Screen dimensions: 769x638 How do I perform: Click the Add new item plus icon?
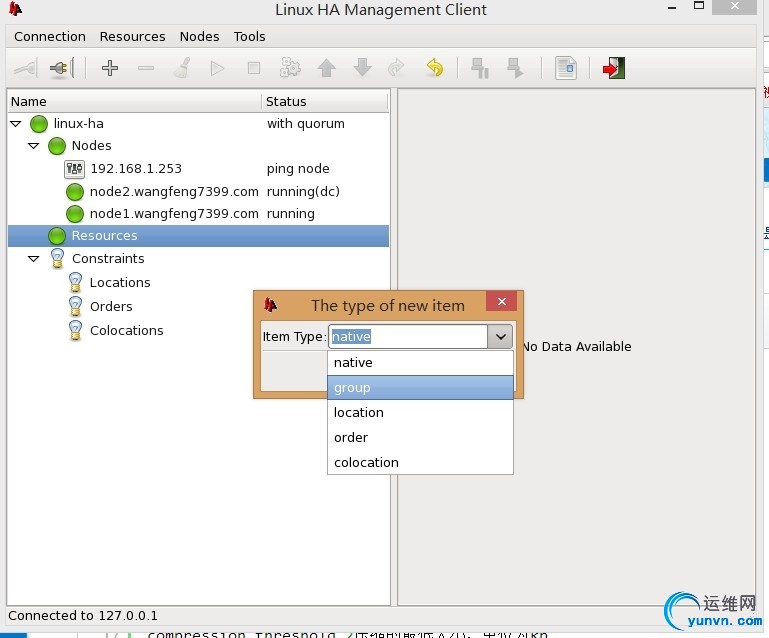click(110, 68)
